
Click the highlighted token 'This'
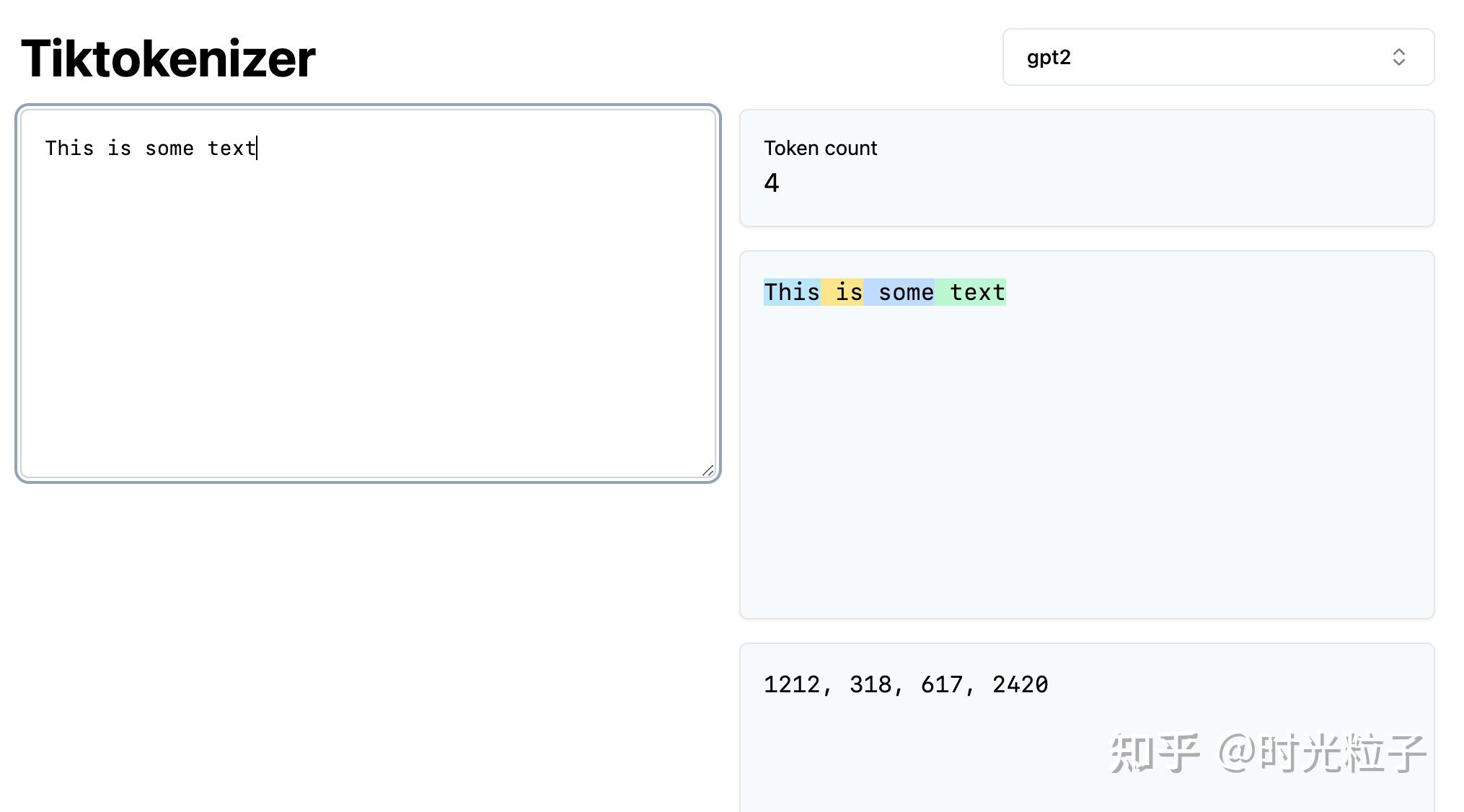[x=791, y=292]
